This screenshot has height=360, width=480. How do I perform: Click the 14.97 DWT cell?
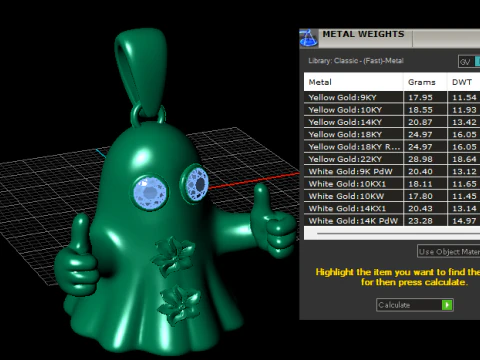tap(464, 221)
